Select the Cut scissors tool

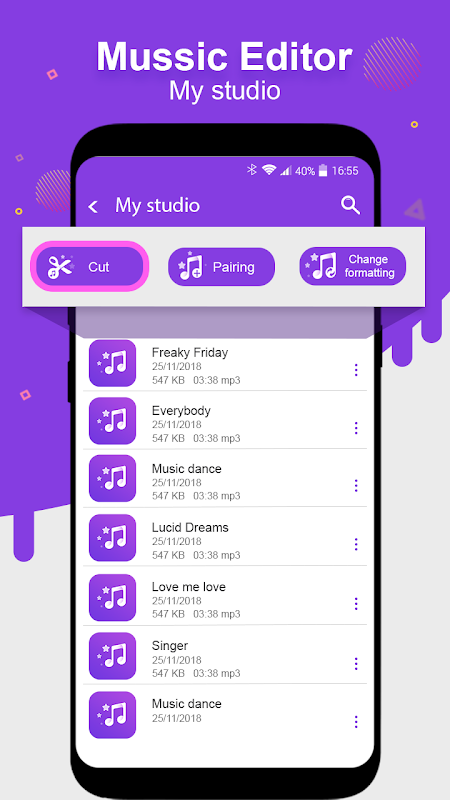pos(89,266)
